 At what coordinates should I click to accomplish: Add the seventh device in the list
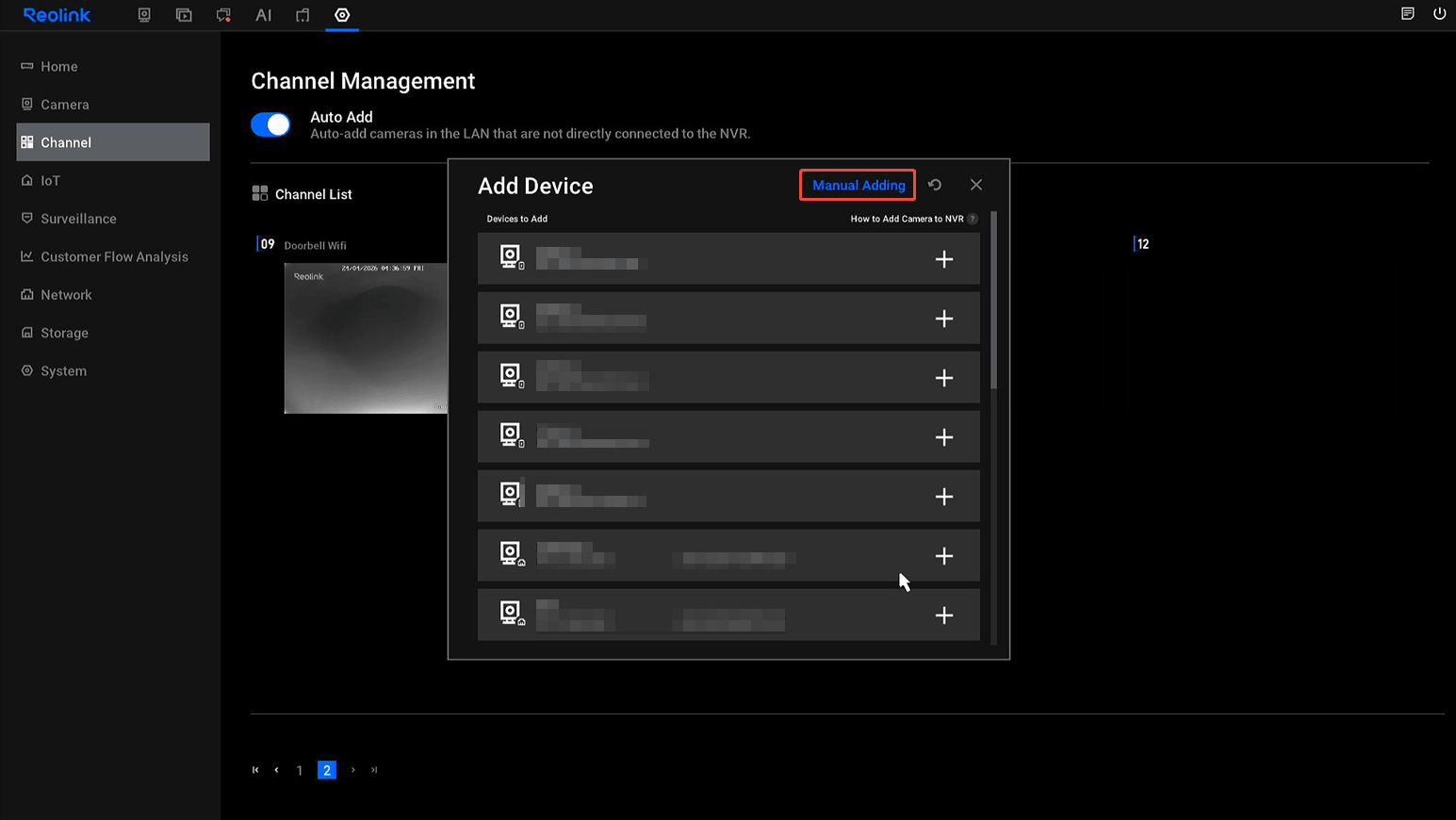(944, 615)
